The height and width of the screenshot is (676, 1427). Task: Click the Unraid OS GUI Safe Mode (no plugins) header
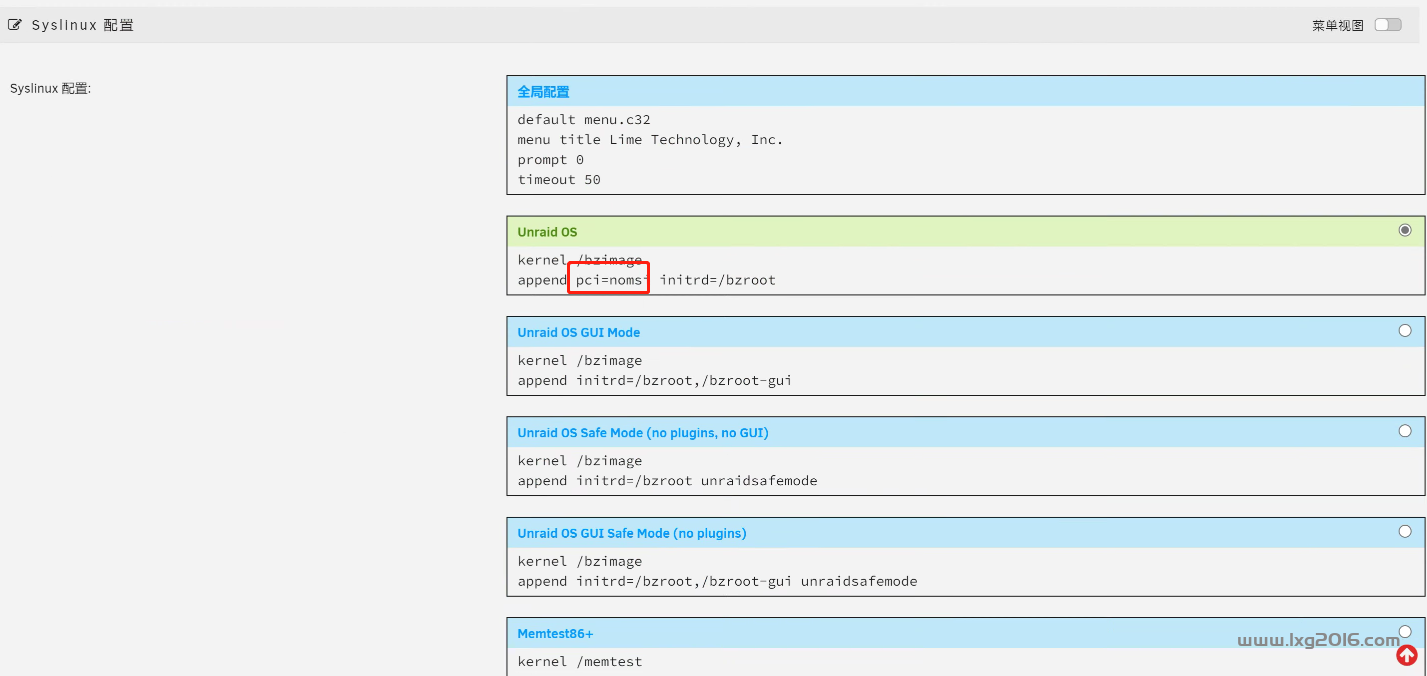965,533
